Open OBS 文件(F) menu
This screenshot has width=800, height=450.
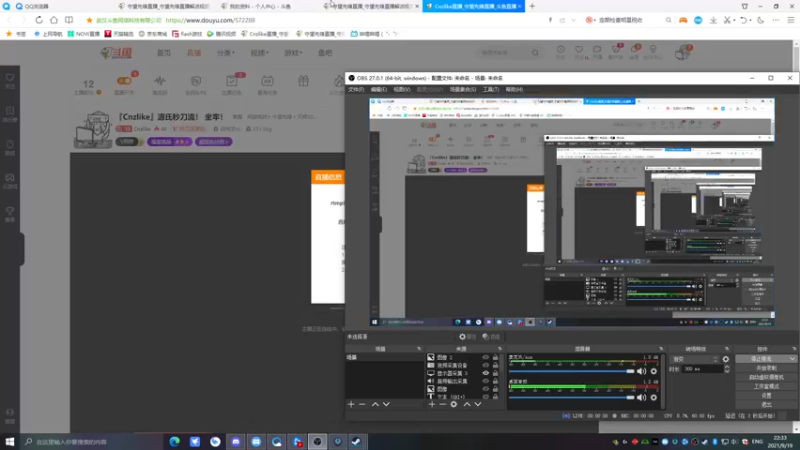coord(356,89)
